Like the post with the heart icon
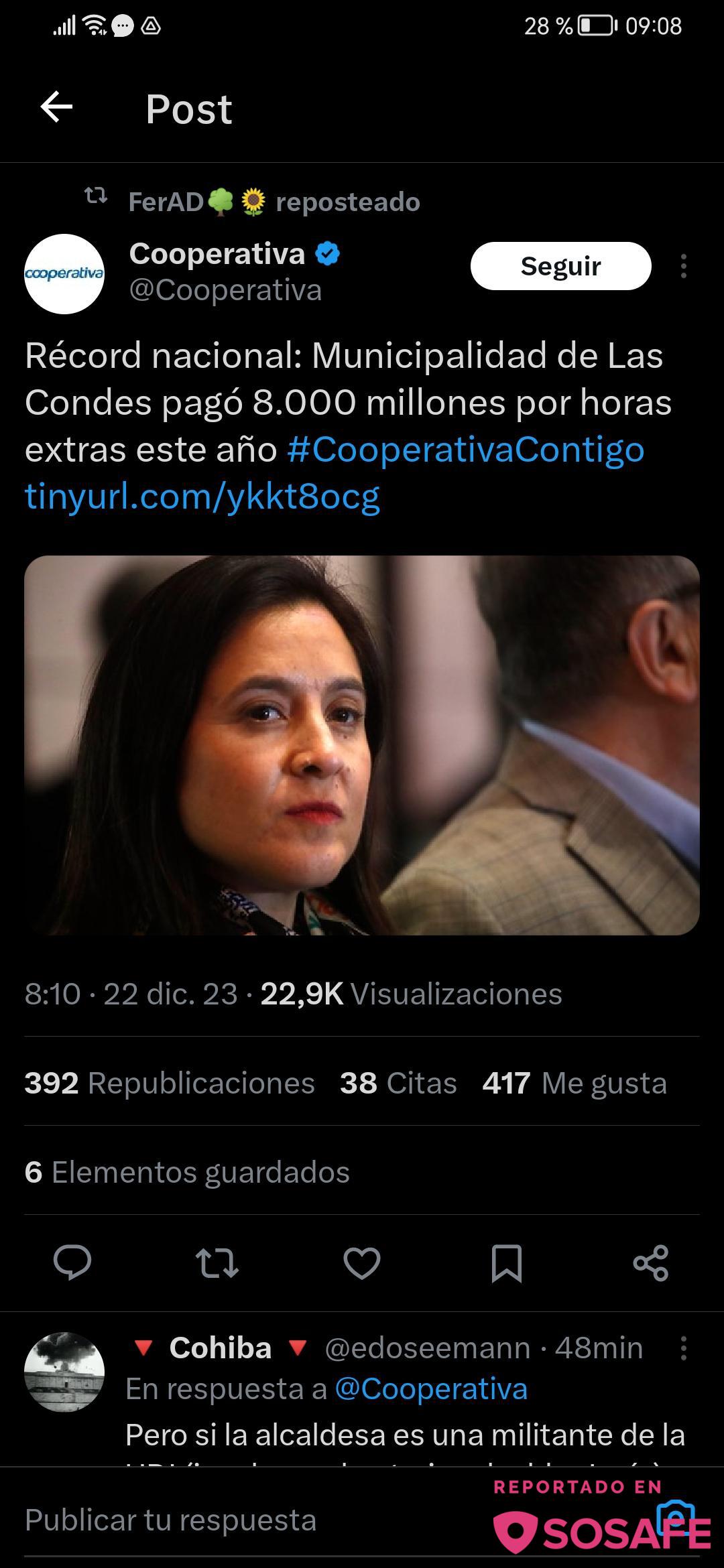This screenshot has height=1568, width=724. tap(362, 1263)
